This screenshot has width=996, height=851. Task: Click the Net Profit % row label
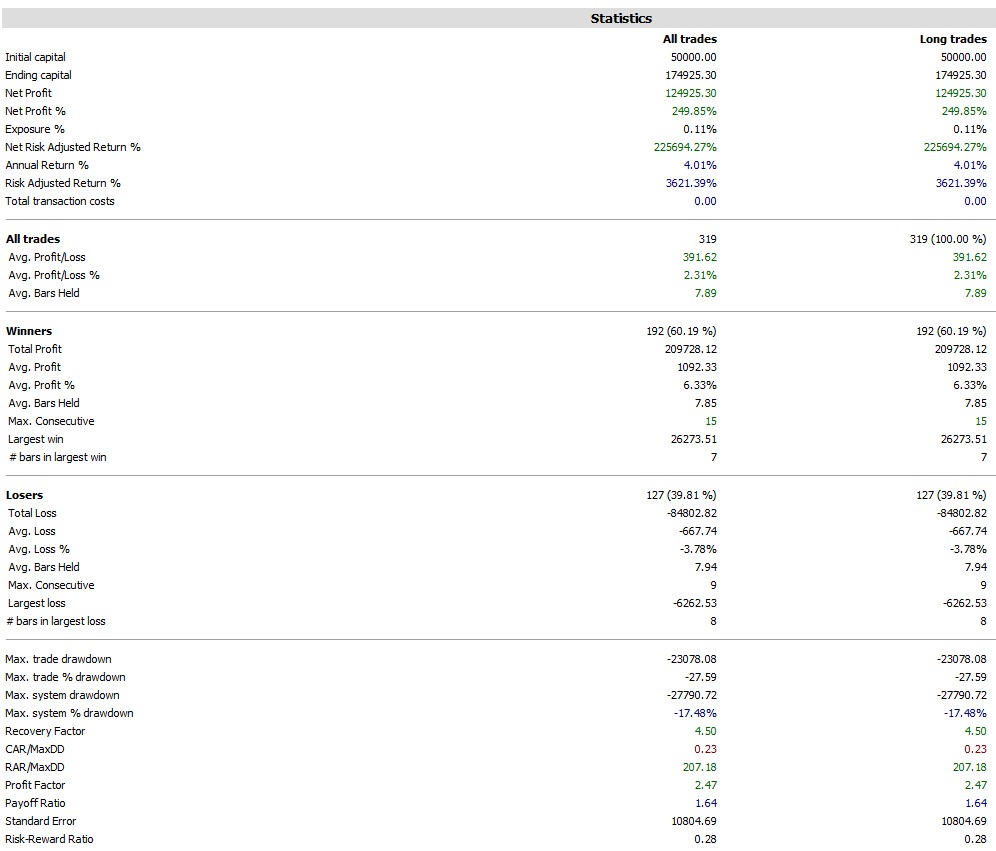coord(35,111)
